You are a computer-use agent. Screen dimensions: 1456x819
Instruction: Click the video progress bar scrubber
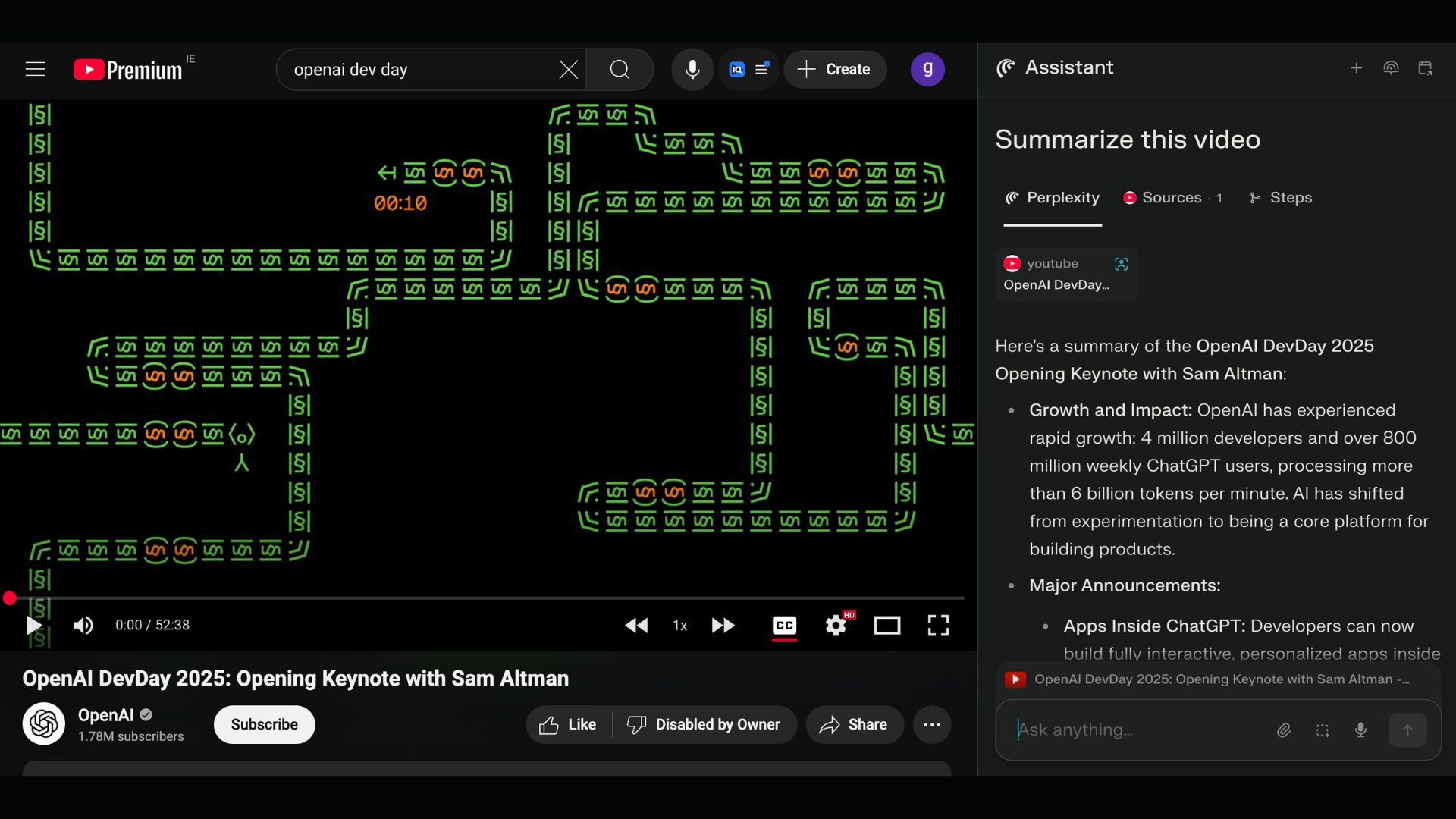click(9, 598)
